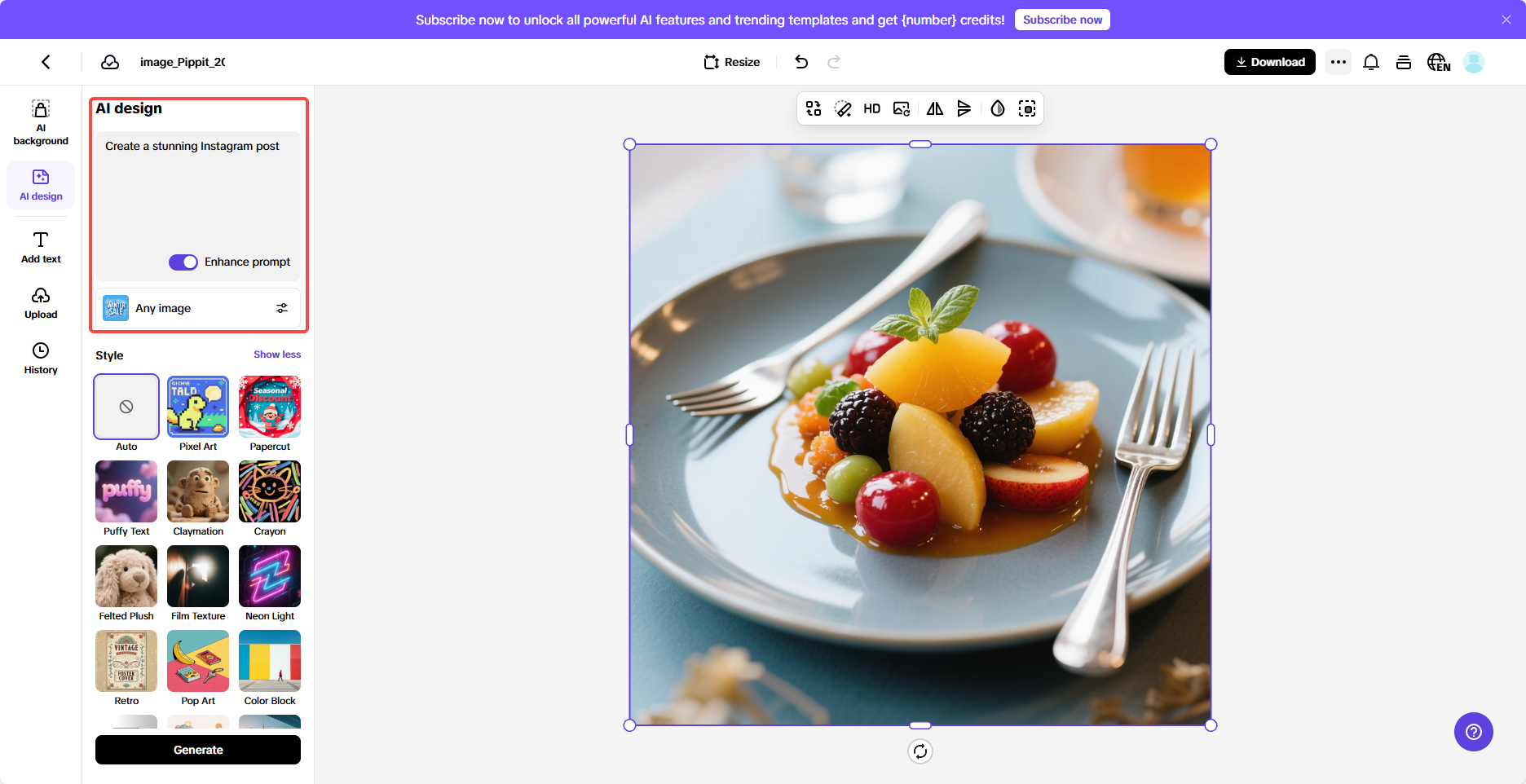Open the AI background panel
The image size is (1526, 784).
coord(41,123)
